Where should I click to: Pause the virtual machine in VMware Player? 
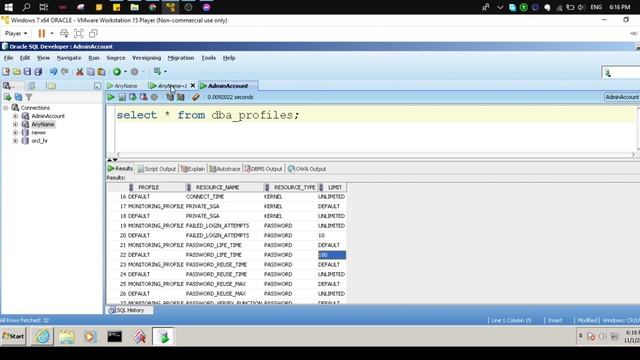pos(42,33)
